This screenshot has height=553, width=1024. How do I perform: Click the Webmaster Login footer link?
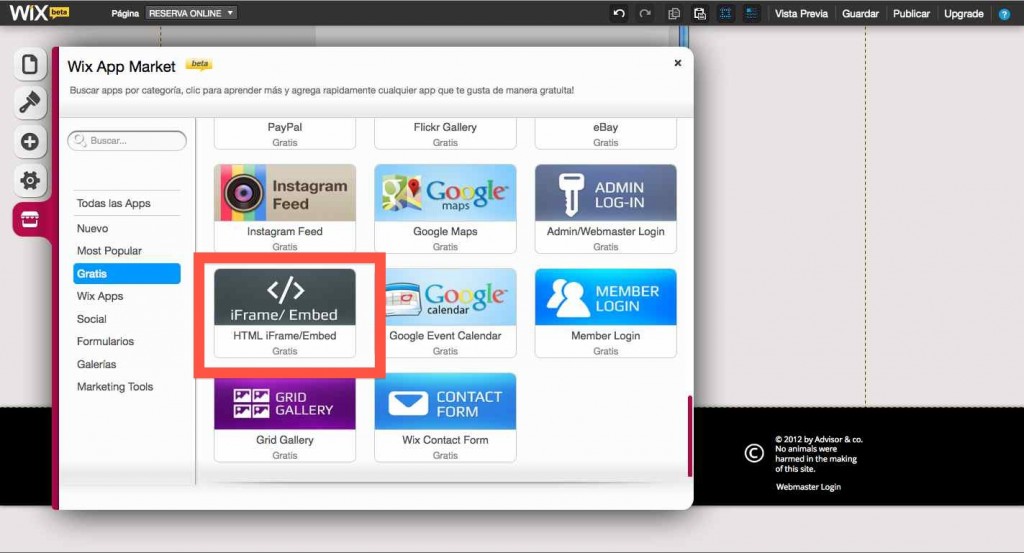pos(808,487)
